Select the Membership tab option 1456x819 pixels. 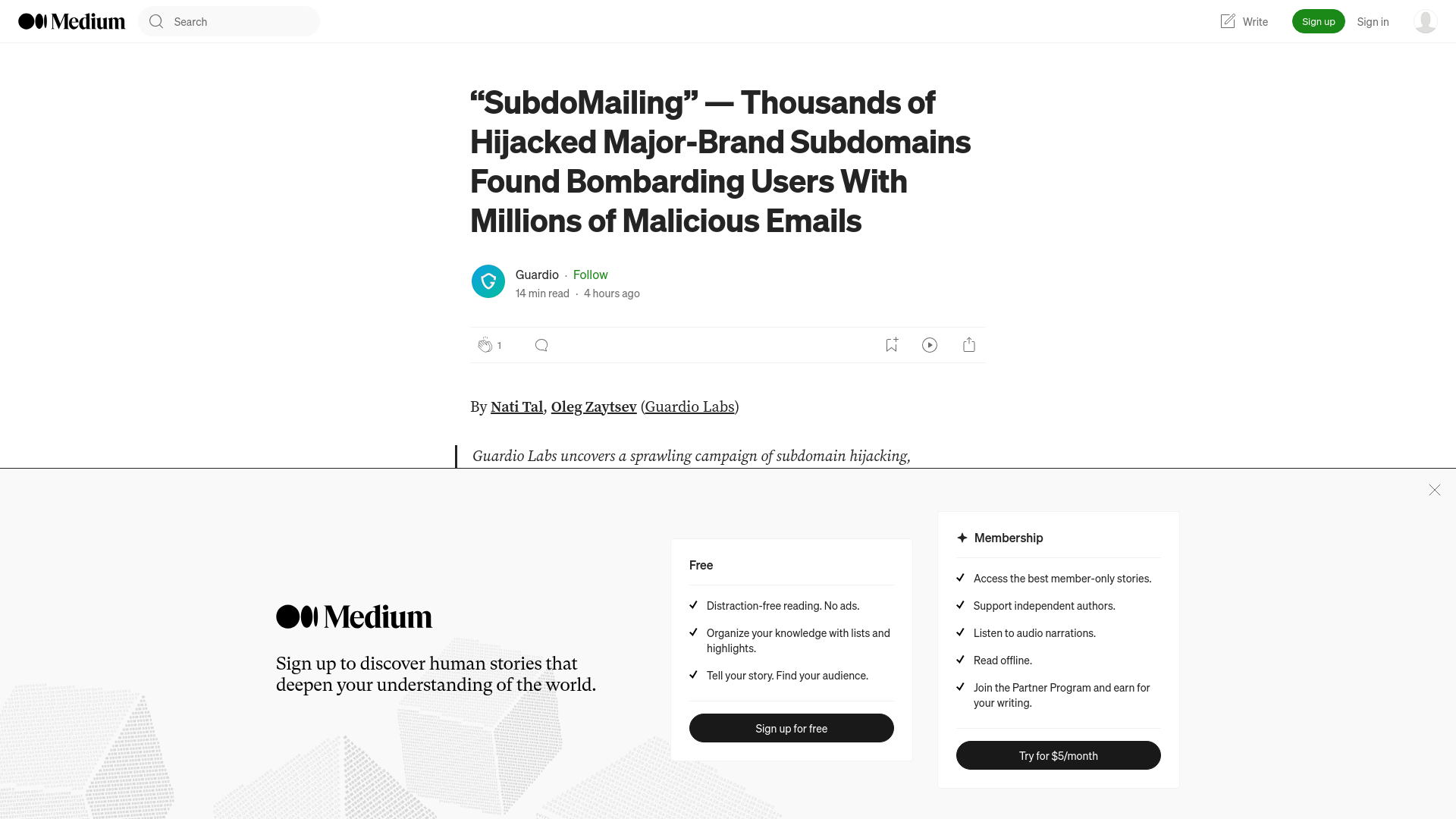click(x=1008, y=537)
